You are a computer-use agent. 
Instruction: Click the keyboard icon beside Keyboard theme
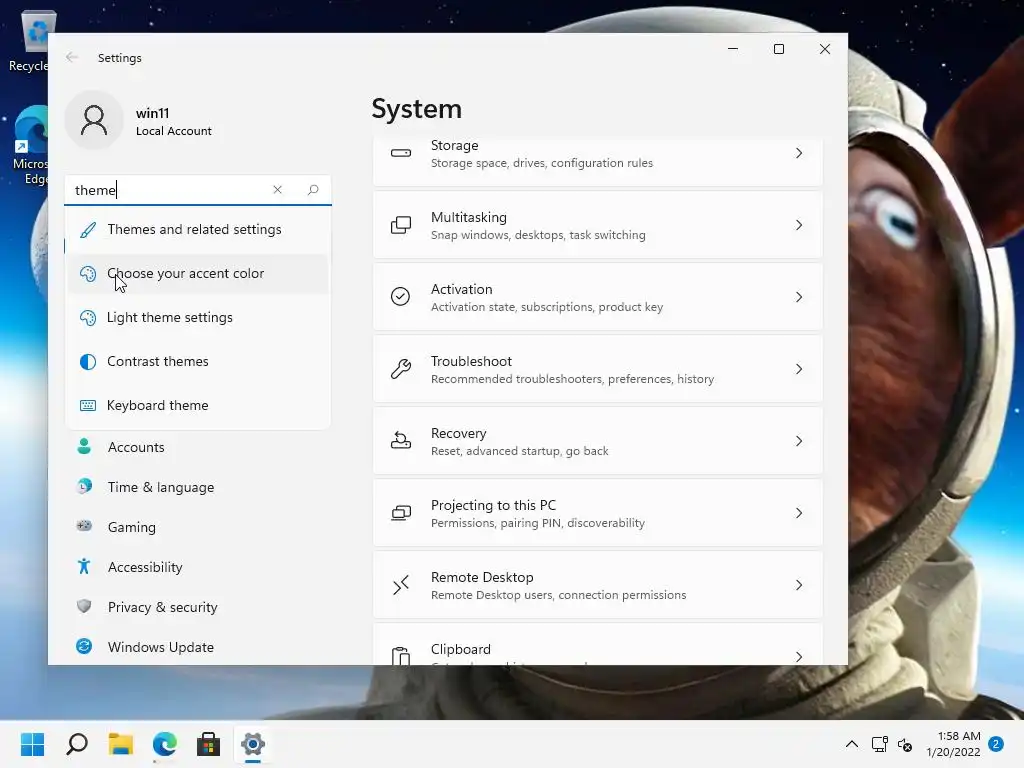(x=88, y=406)
